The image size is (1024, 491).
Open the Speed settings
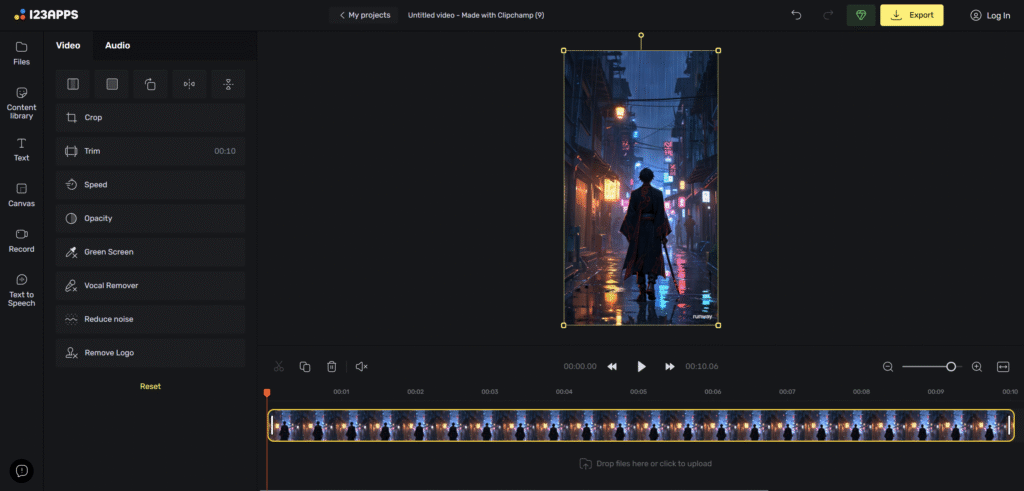point(150,185)
